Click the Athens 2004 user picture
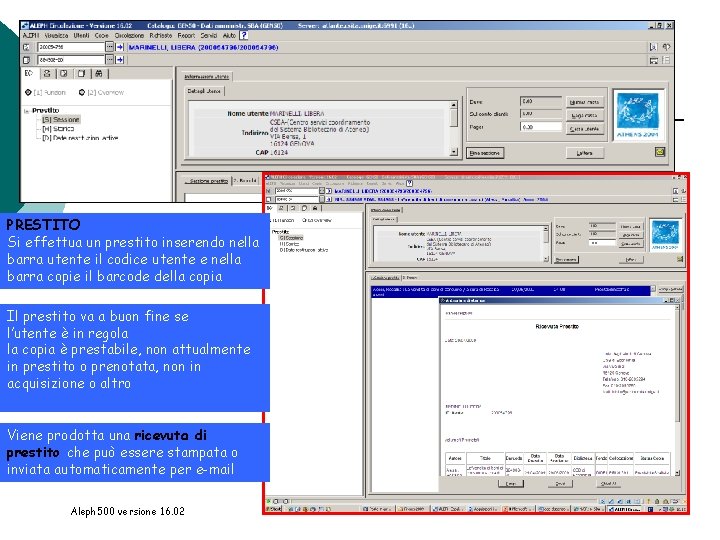 click(638, 115)
